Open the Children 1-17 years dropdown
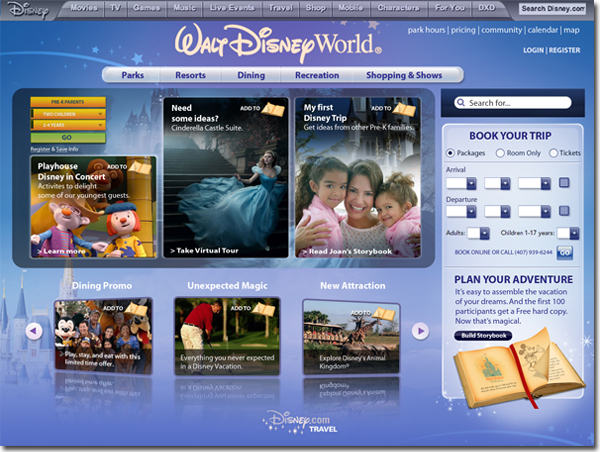This screenshot has width=600, height=452. point(568,233)
